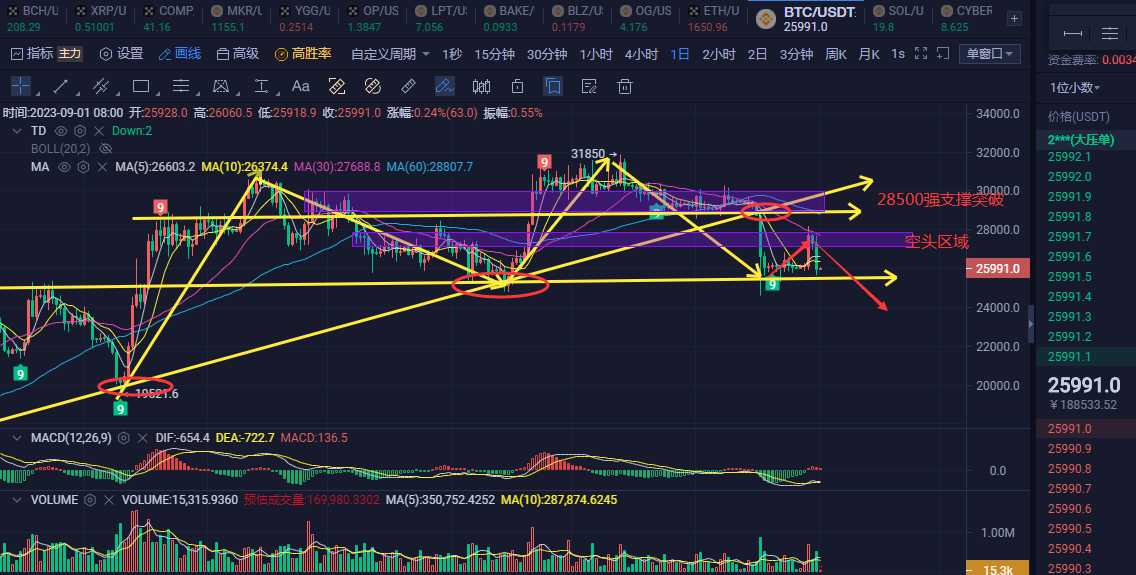Select the crosshair cursor tool
The width and height of the screenshot is (1136, 575).
[20, 87]
